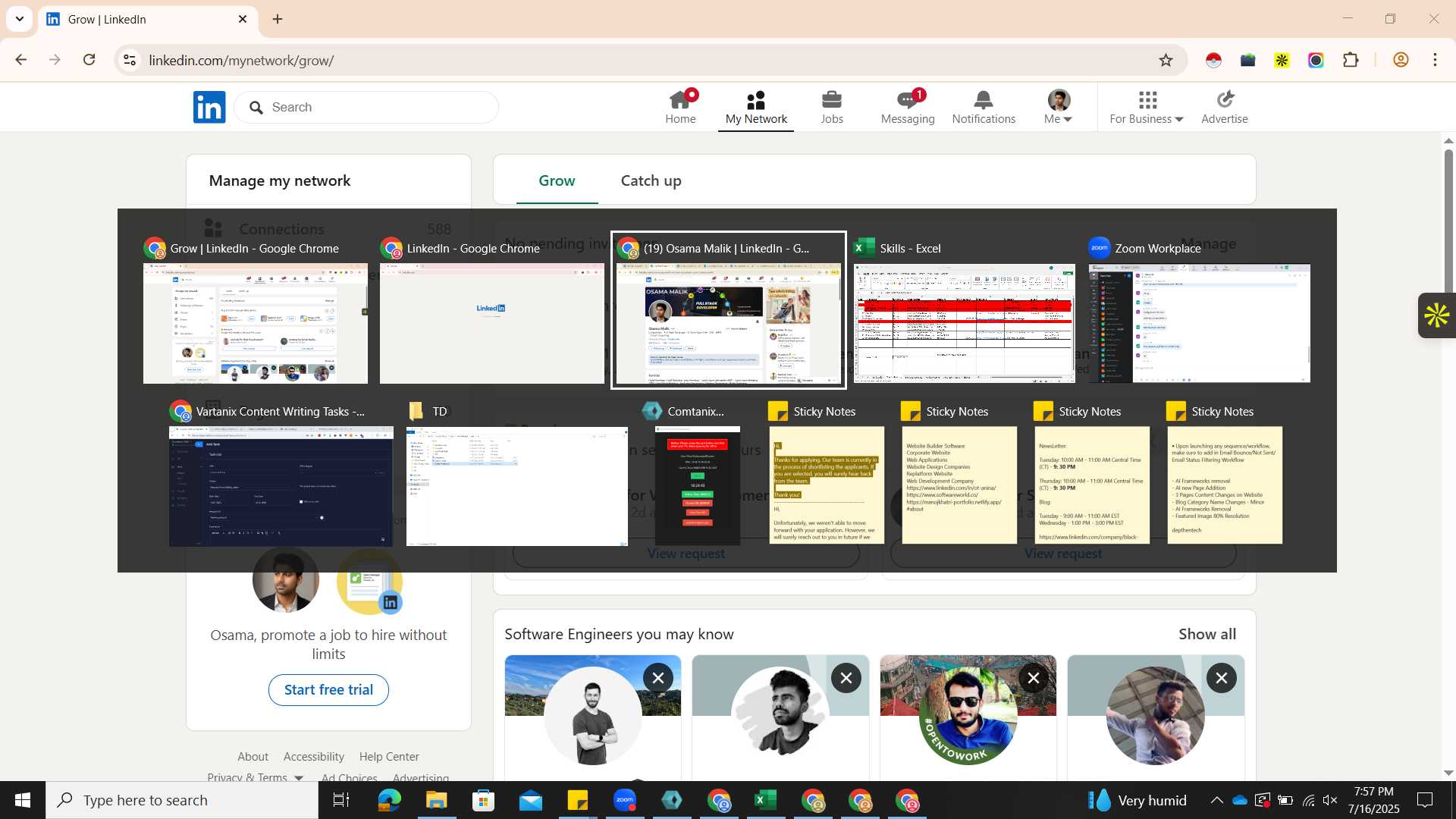This screenshot has width=1456, height=819.
Task: Open a new Chrome tab
Action: (278, 19)
